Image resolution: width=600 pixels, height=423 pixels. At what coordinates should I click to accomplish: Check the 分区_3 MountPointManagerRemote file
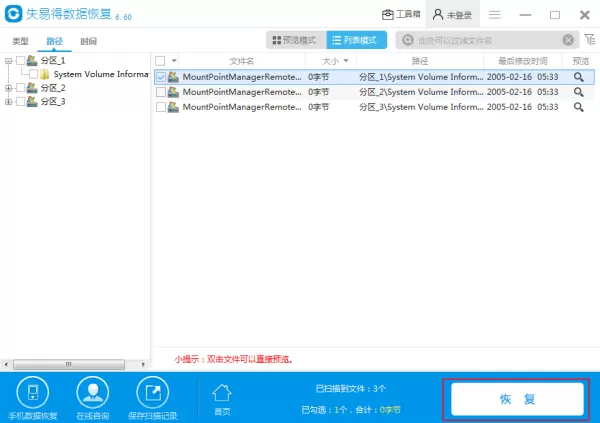pos(161,107)
